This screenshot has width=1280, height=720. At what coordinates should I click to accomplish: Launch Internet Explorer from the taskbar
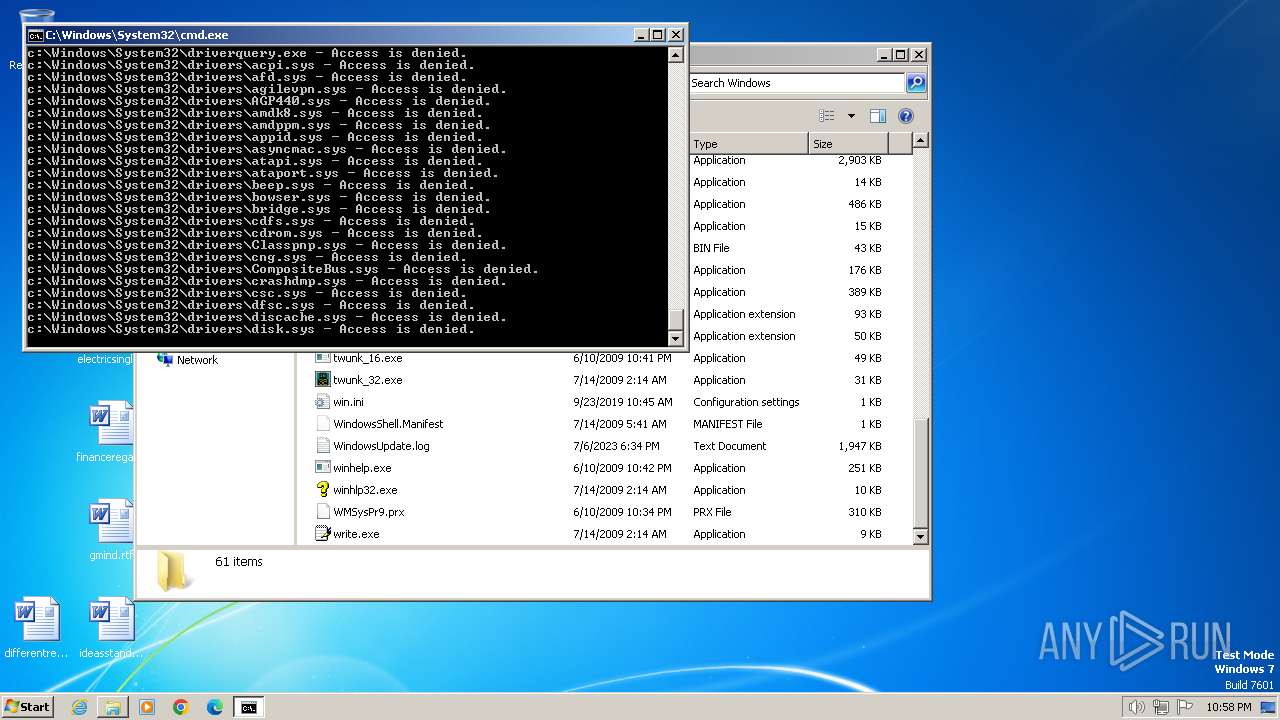click(x=79, y=707)
